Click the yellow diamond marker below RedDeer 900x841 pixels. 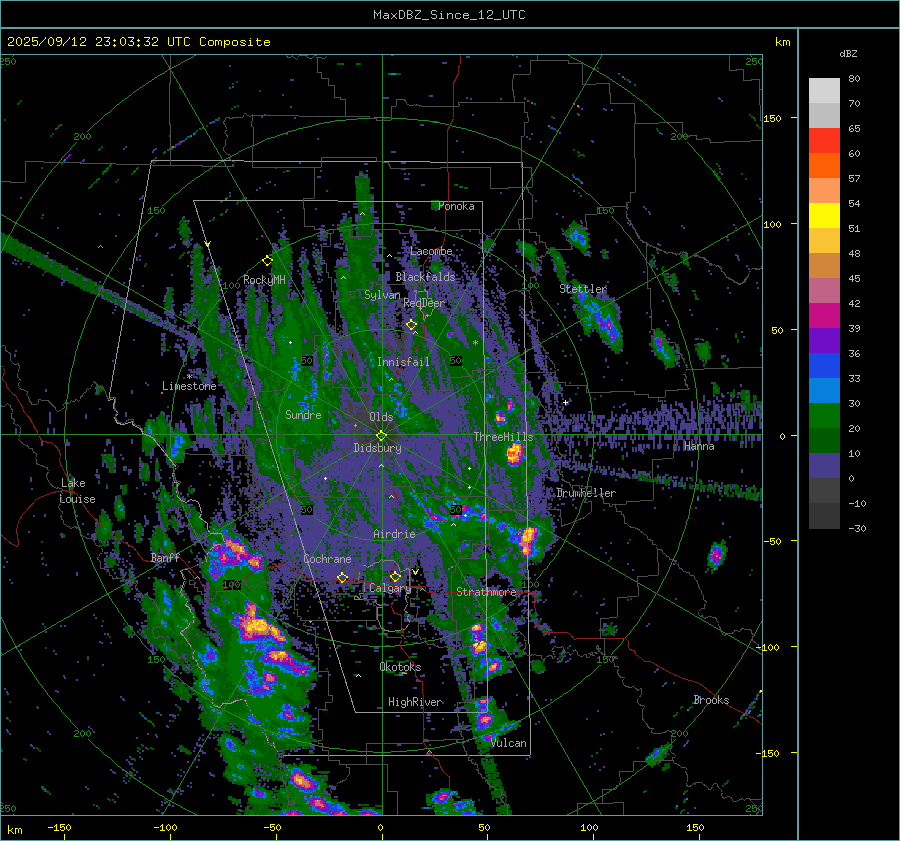point(412,325)
